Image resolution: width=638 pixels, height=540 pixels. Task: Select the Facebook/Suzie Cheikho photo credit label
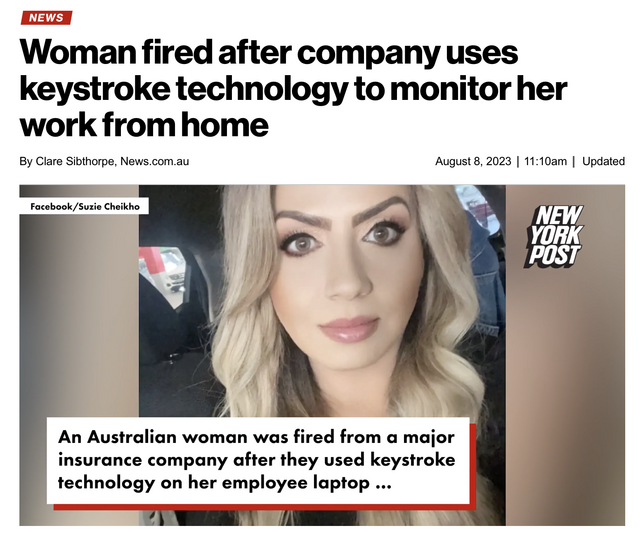(85, 206)
